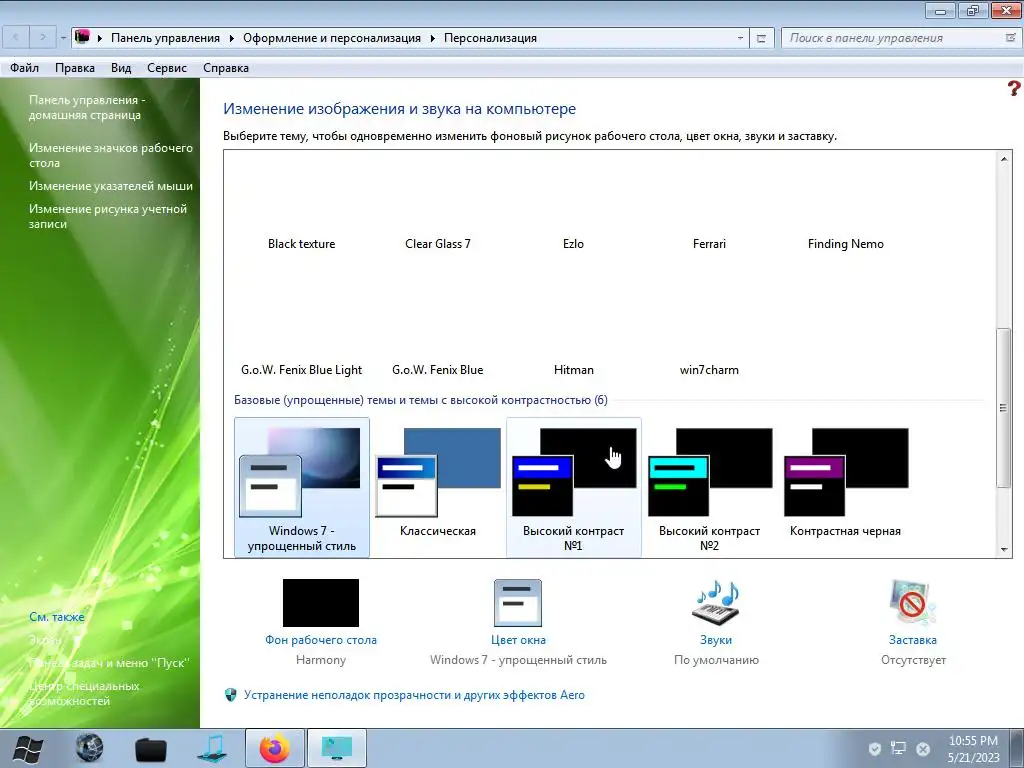Open Устранение неполадок прозрачности Aero link
This screenshot has height=768, width=1024.
click(x=414, y=695)
